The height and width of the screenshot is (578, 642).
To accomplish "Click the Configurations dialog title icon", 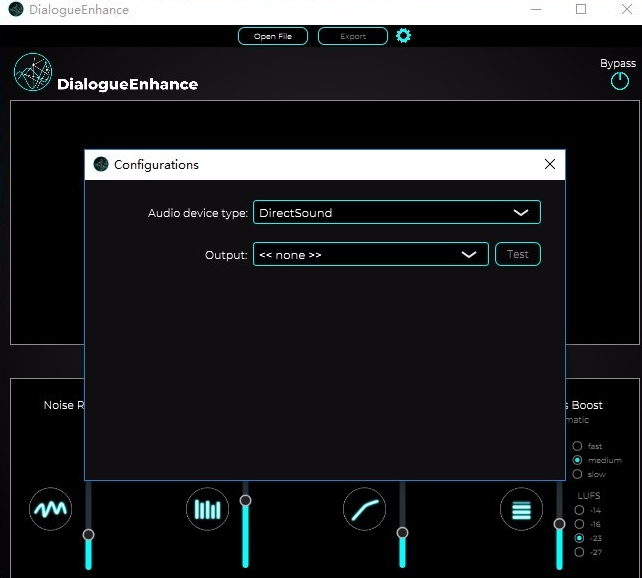I will [x=101, y=164].
